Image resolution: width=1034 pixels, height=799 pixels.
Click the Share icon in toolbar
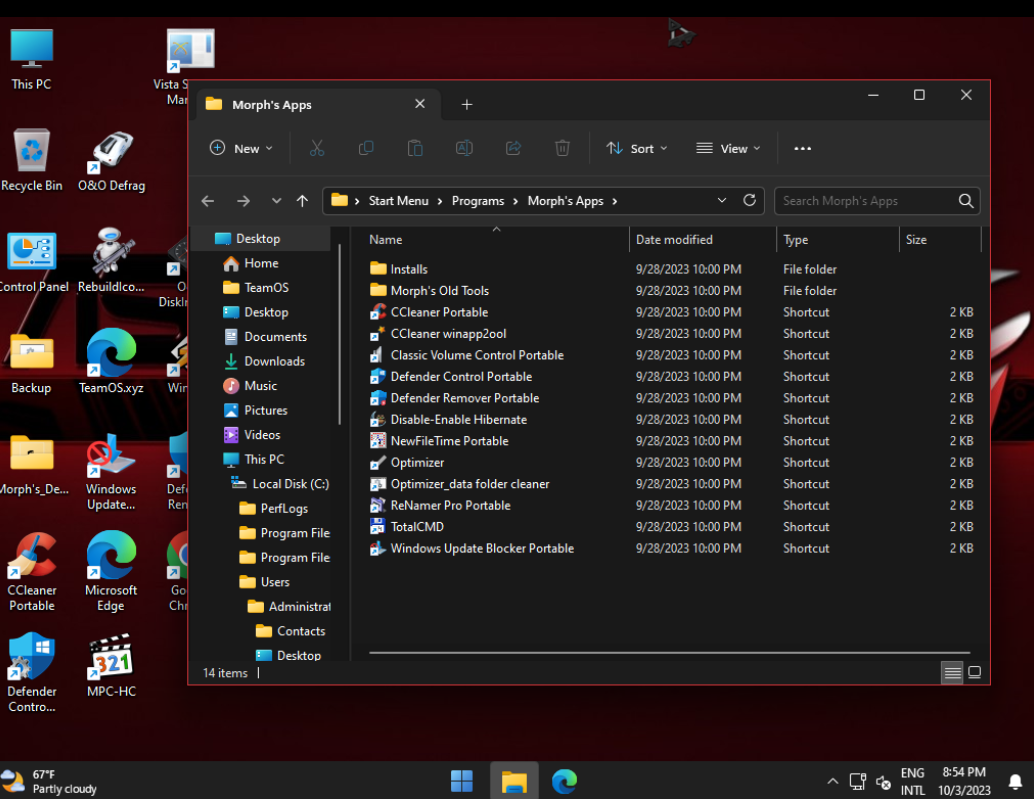(513, 148)
